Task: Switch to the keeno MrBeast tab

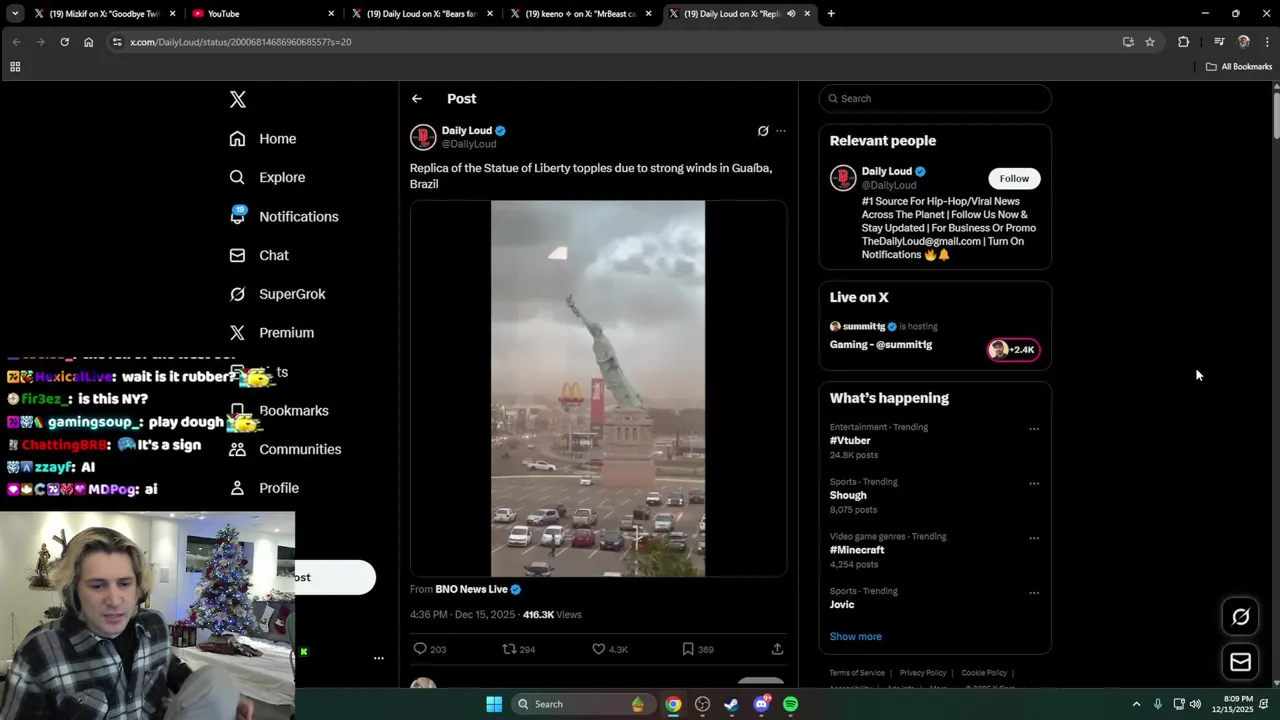Action: [x=582, y=14]
